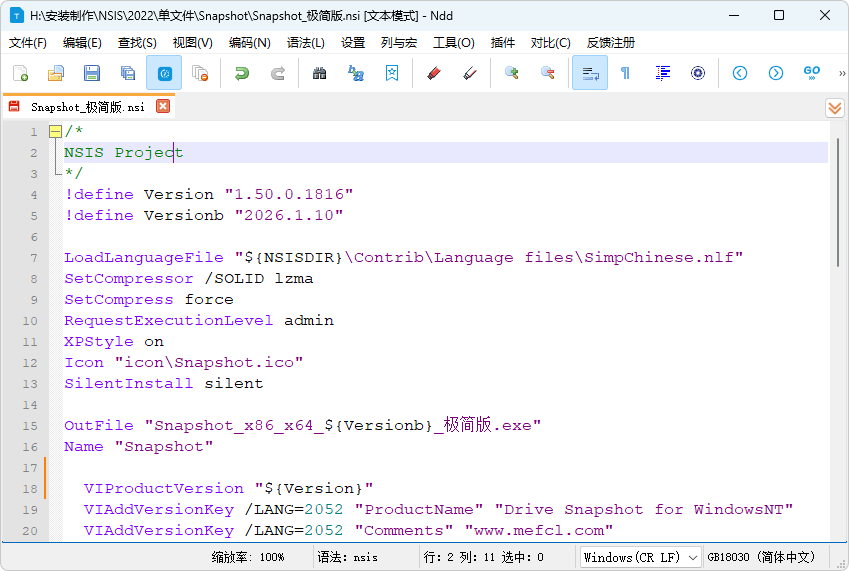Open the Windows(CR LF) line ending dropdown
Image resolution: width=849 pixels, height=571 pixels.
640,557
